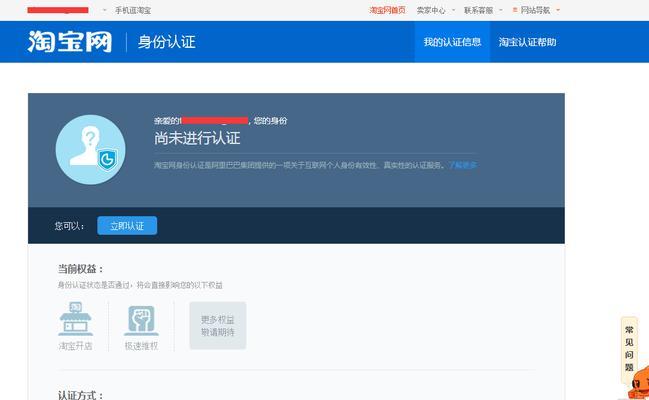
Task: Open the 淘宝认证帮助 tab
Action: coord(527,42)
